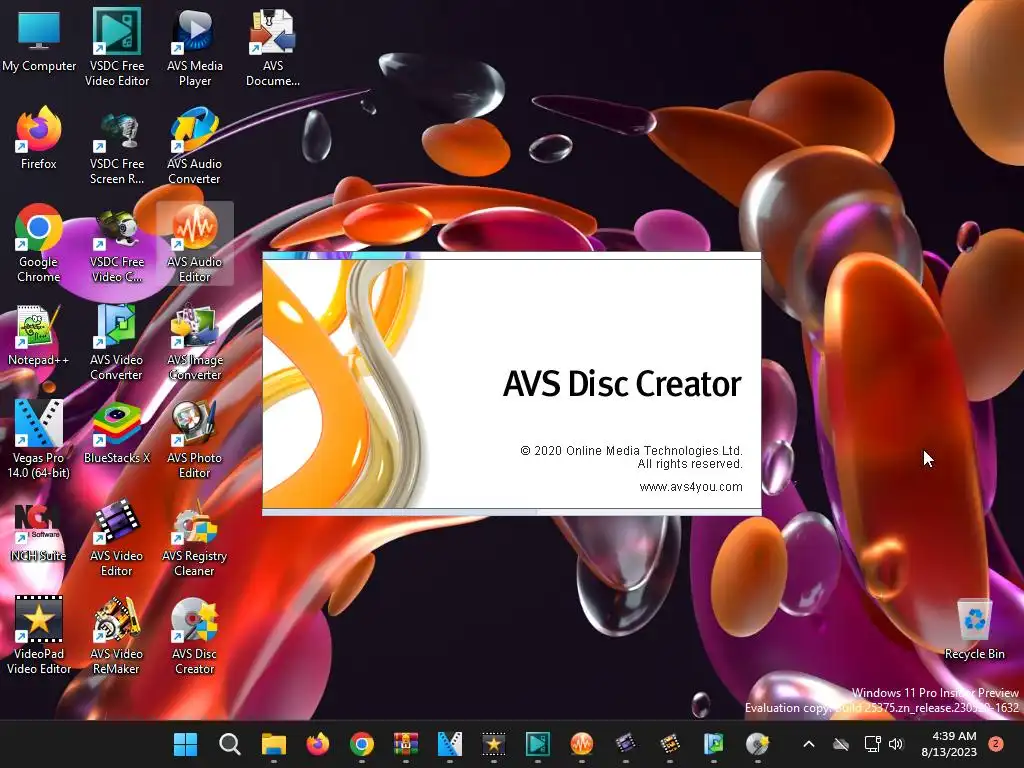The image size is (1024, 768).
Task: Open the clock showing 4:39 AM
Action: pos(949,744)
